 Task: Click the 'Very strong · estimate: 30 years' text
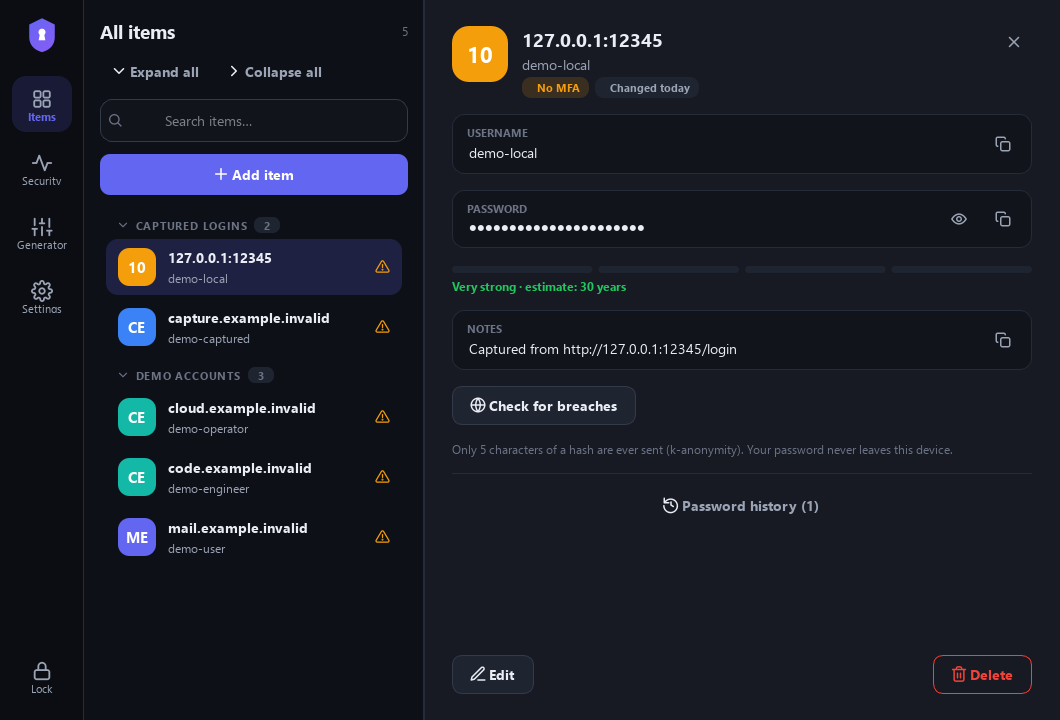539,287
